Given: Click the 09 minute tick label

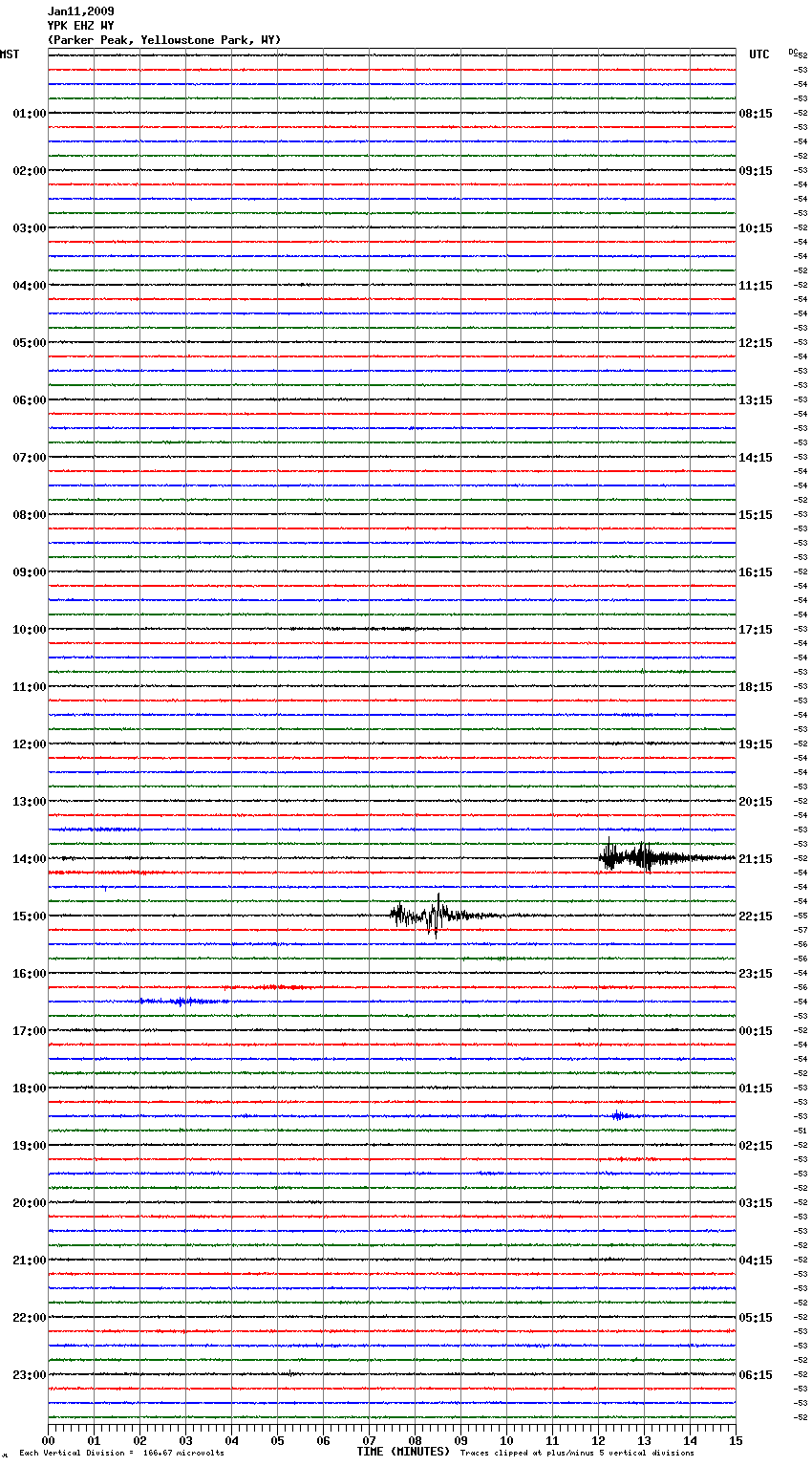Looking at the screenshot, I should pyautogui.click(x=460, y=1440).
